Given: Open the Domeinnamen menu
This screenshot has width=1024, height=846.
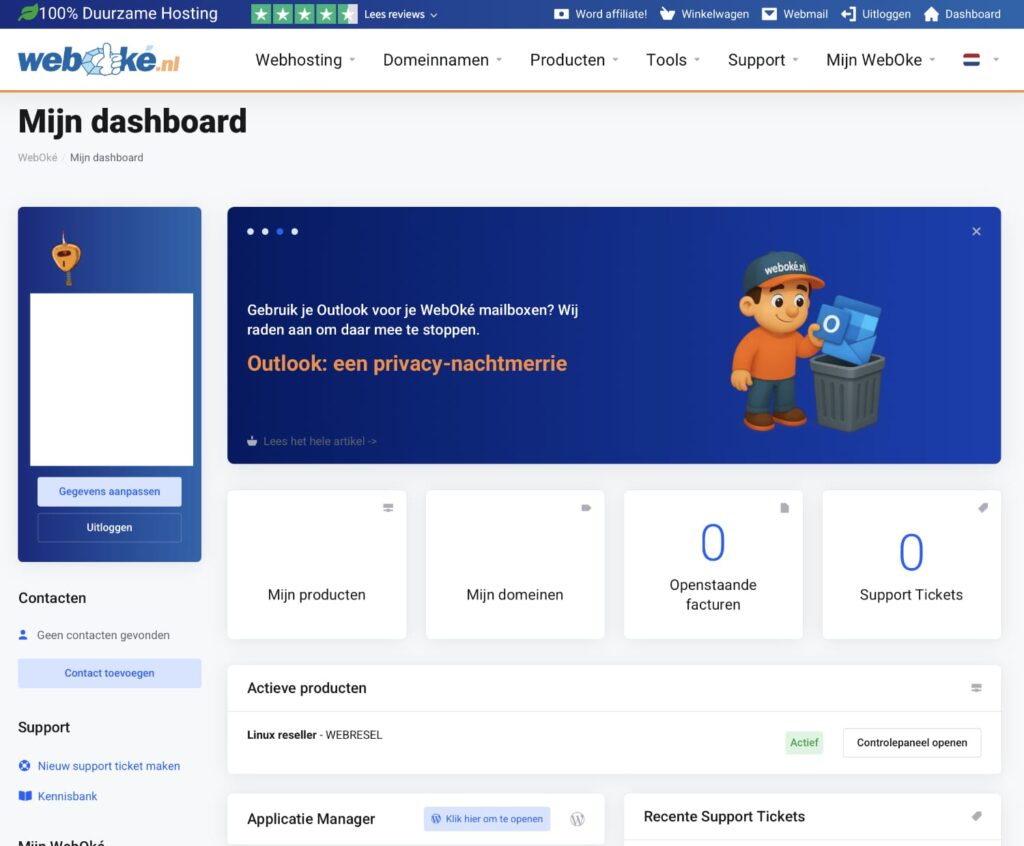Looking at the screenshot, I should pos(442,60).
